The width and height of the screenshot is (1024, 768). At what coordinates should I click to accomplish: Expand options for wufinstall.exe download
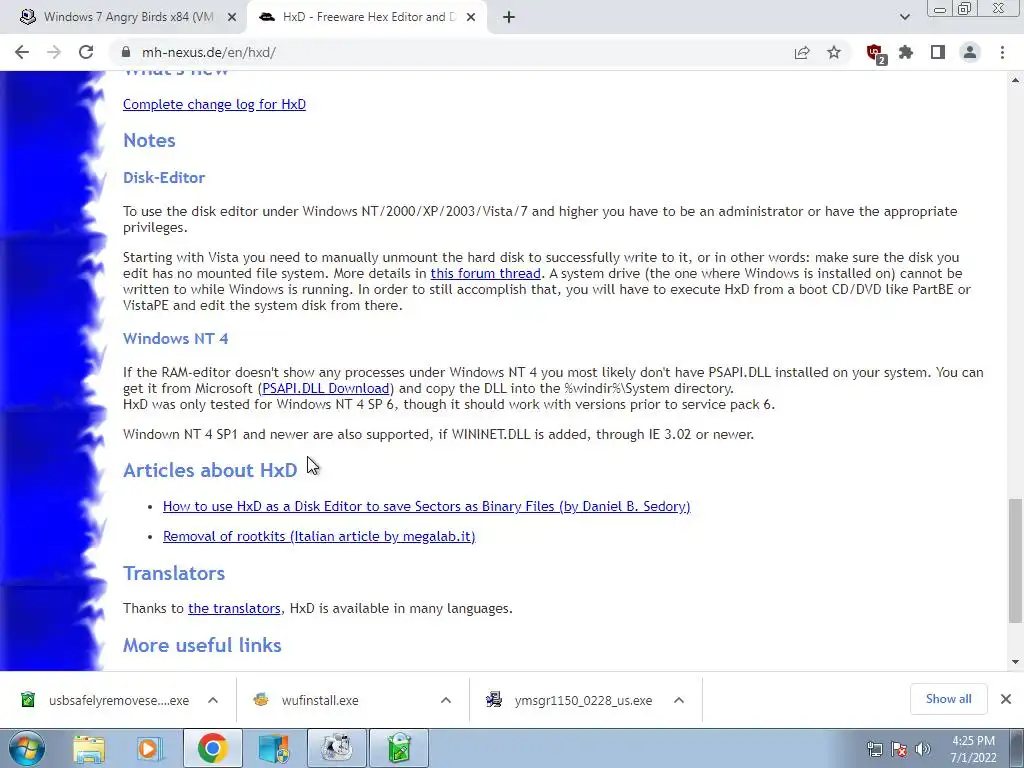(x=446, y=700)
